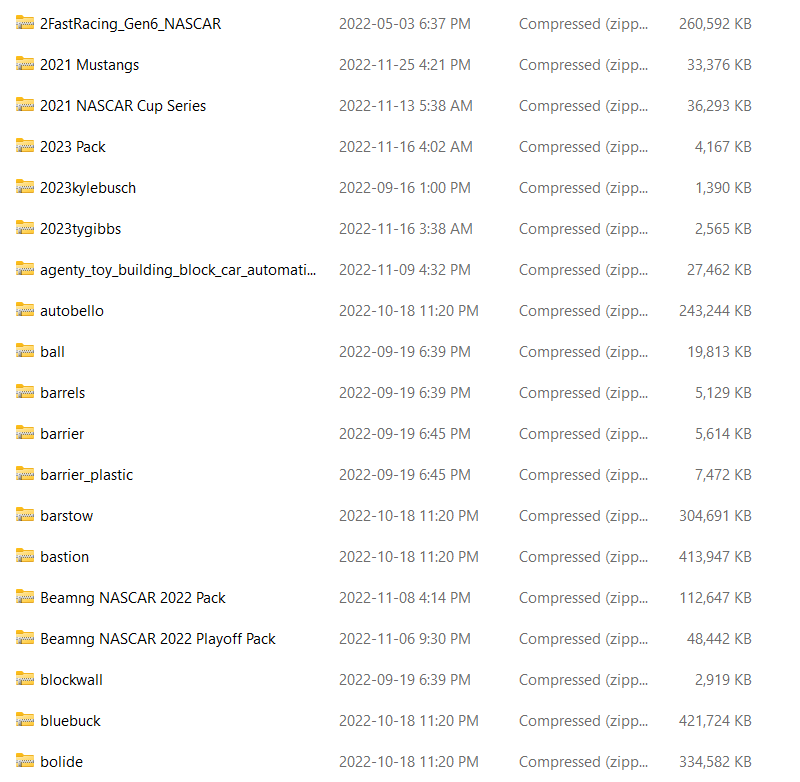
Task: Click the date 2022-11-25 4:21 PM
Action: click(x=405, y=65)
